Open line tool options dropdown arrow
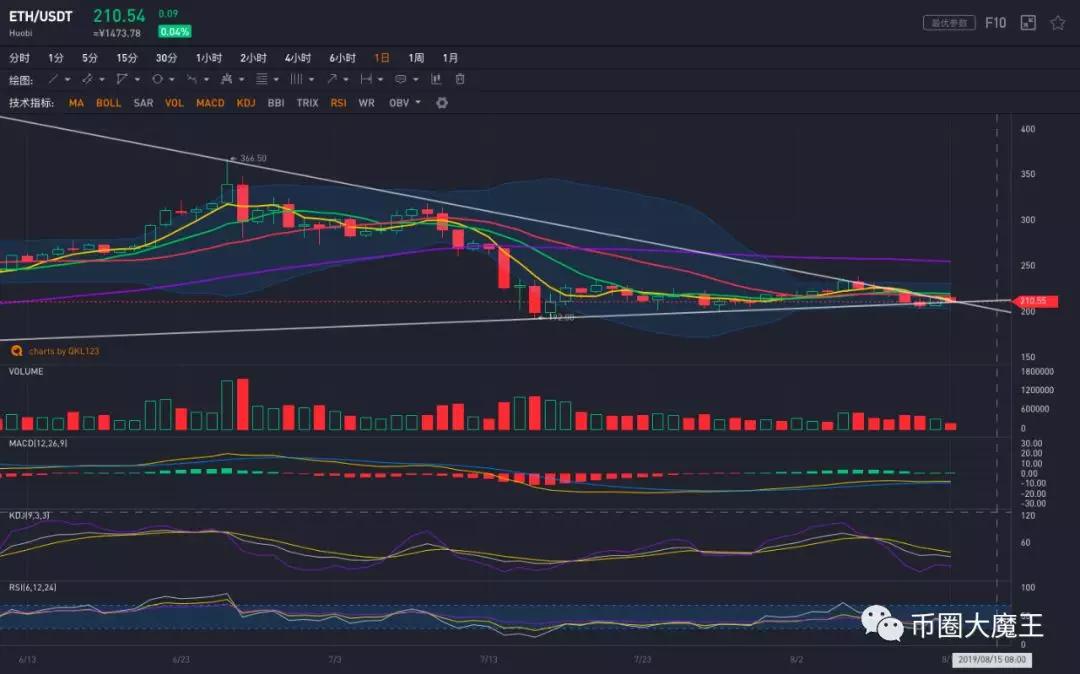 coord(68,80)
